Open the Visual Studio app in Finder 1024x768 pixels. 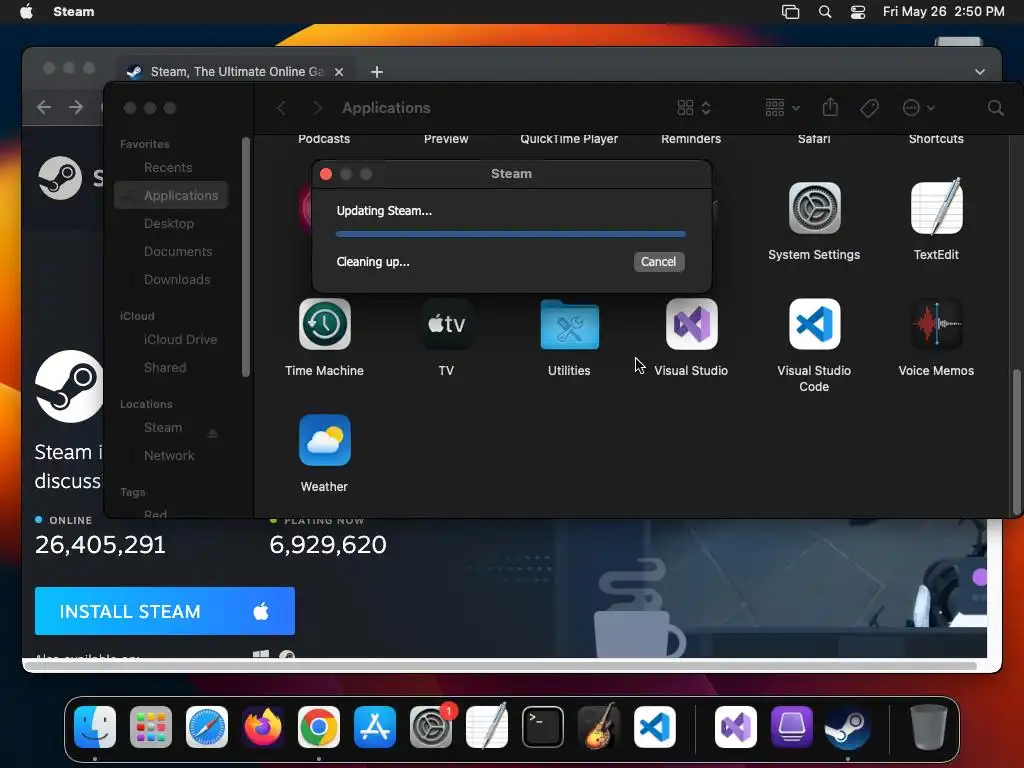692,325
